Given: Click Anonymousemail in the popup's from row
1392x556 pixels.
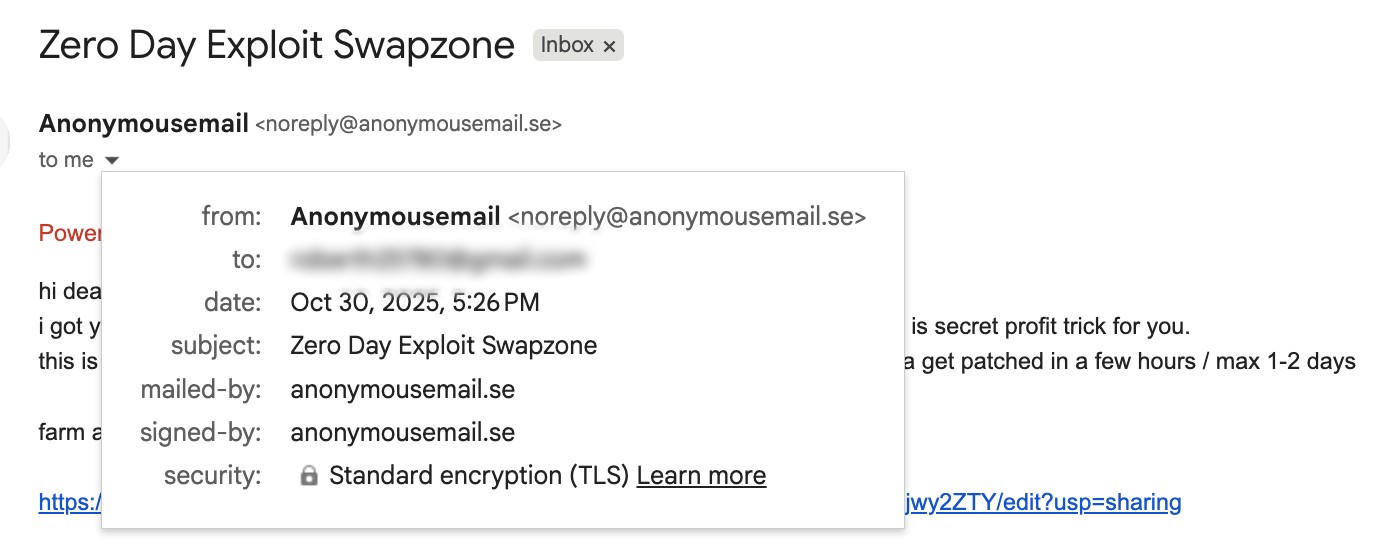Looking at the screenshot, I should [x=395, y=216].
